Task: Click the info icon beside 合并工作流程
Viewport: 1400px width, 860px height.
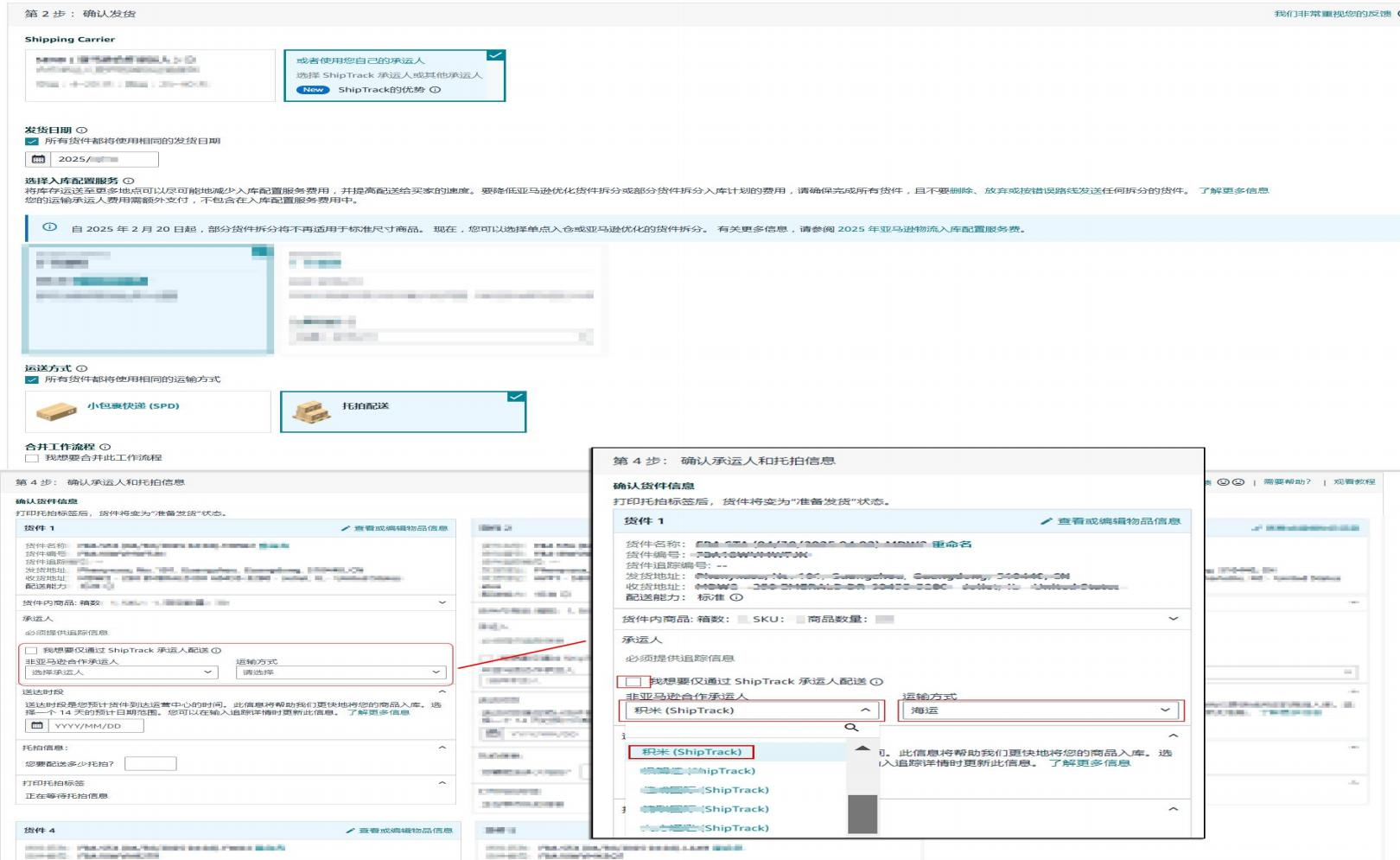Action: pyautogui.click(x=105, y=447)
